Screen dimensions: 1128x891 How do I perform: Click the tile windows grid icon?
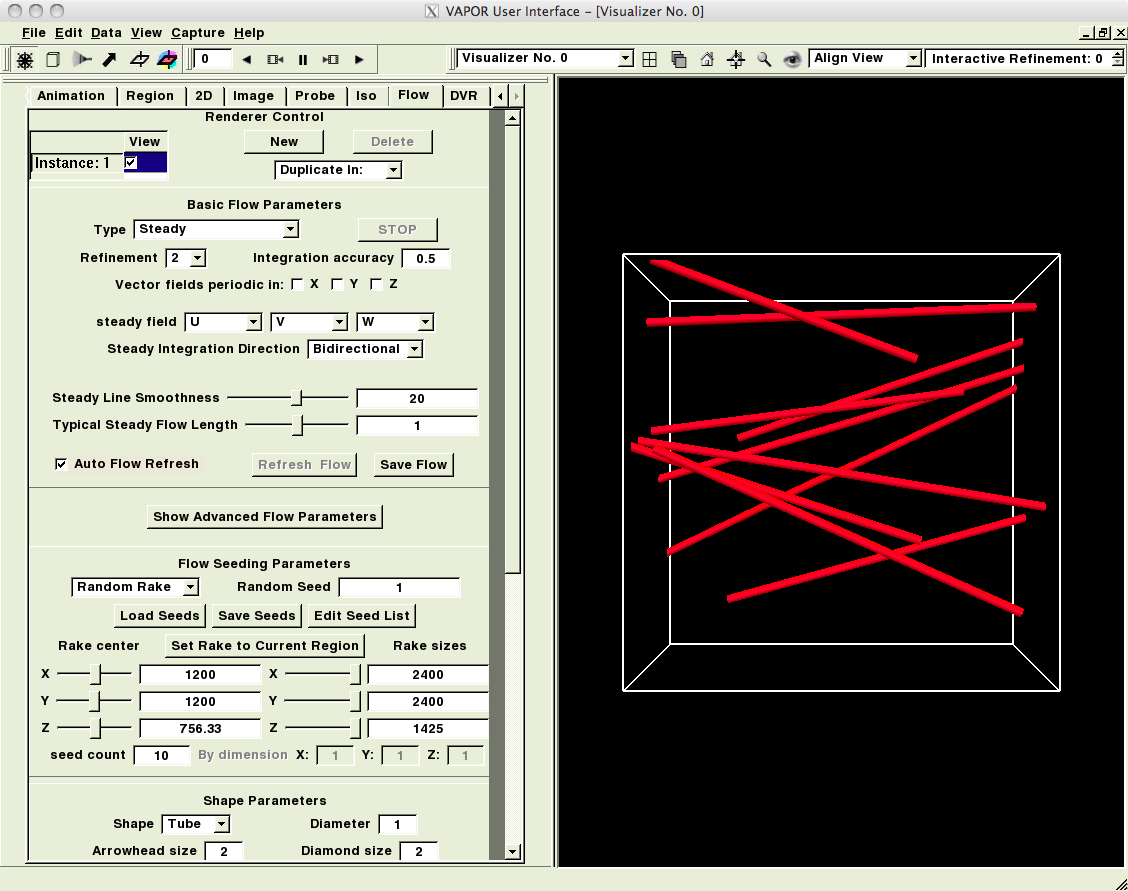pos(650,60)
